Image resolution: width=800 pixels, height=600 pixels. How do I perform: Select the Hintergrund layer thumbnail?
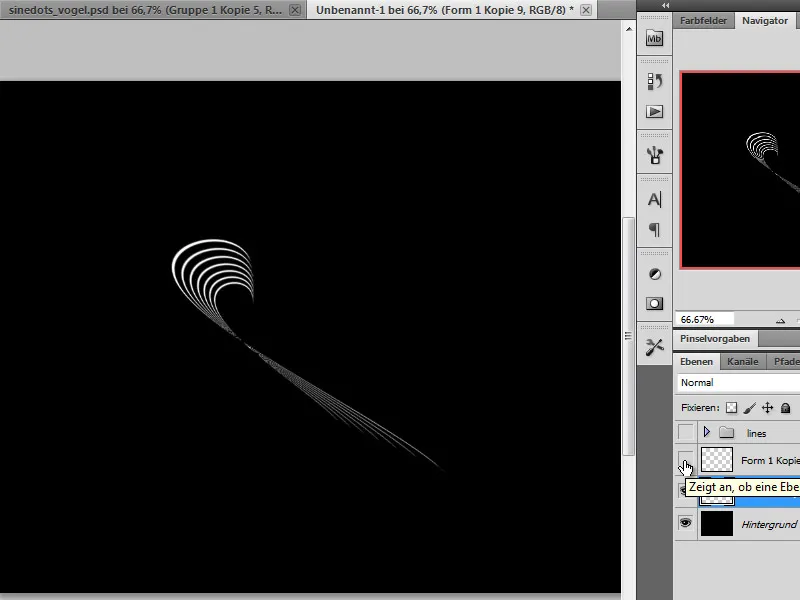pyautogui.click(x=717, y=523)
